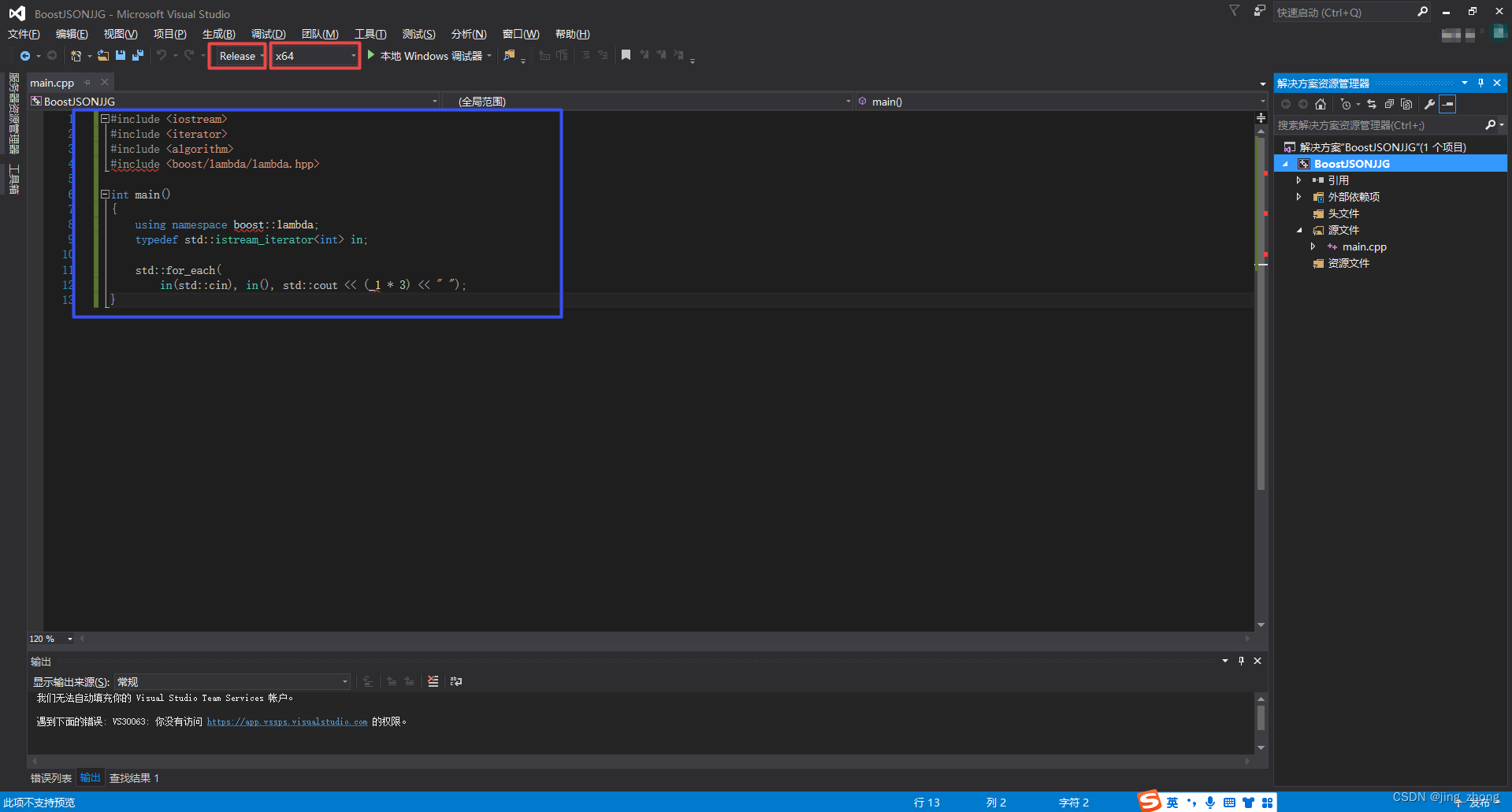Open the app.vssps.visualstudio.com link

287,721
